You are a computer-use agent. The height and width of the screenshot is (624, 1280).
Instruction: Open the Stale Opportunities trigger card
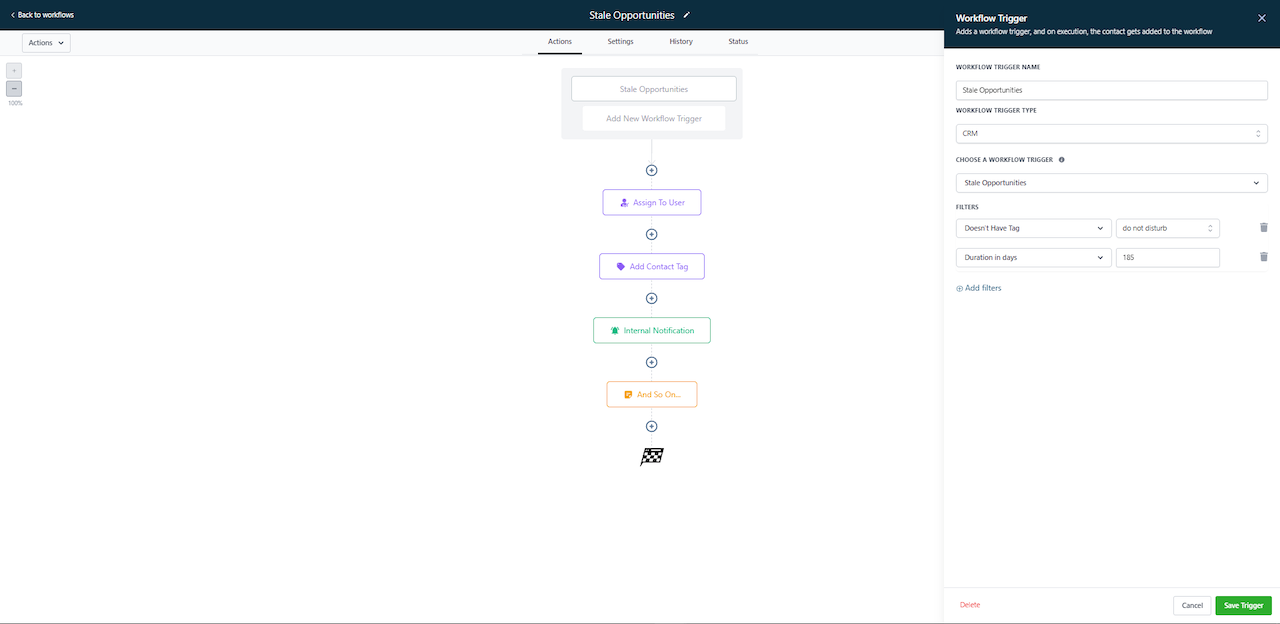click(x=654, y=89)
